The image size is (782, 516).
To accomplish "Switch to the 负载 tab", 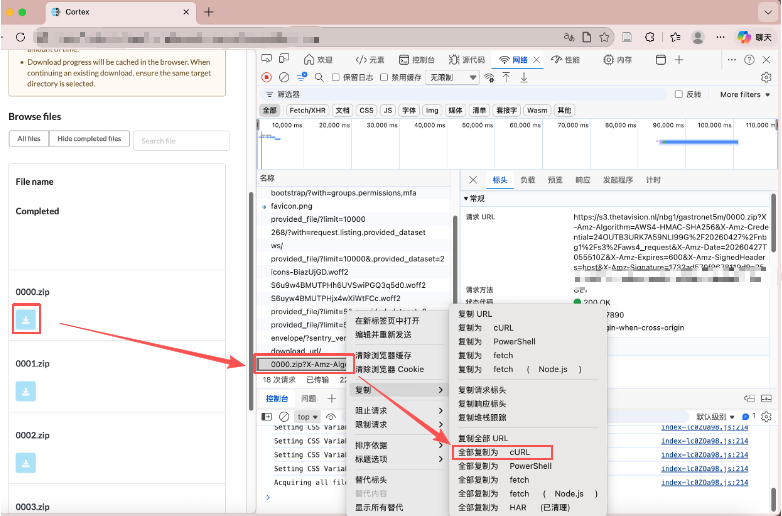I will pyautogui.click(x=527, y=180).
